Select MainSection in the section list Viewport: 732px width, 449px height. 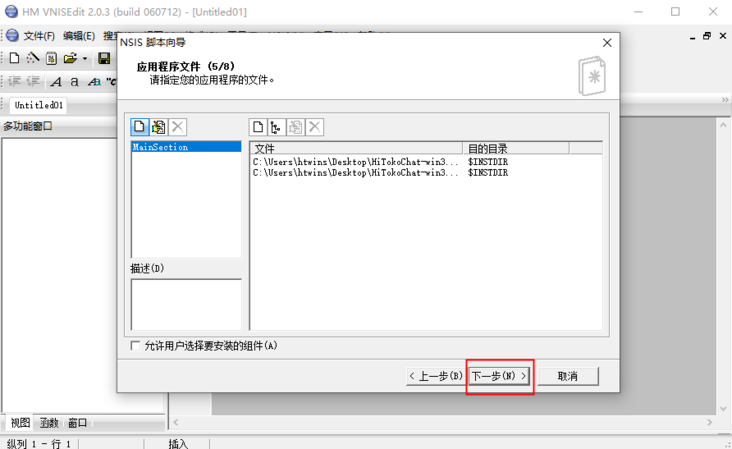(186, 147)
